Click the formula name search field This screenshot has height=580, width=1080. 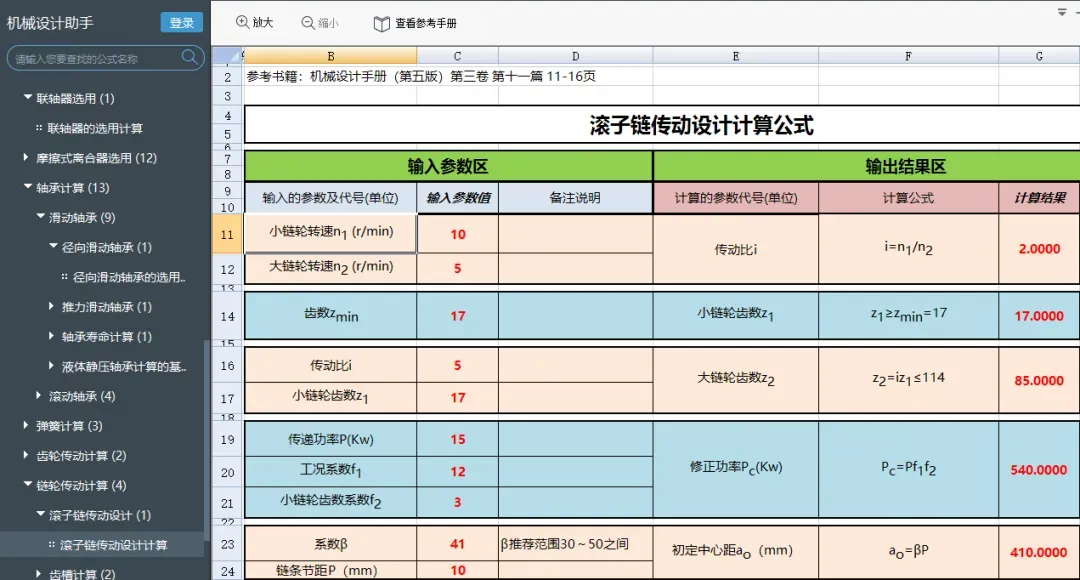pos(96,59)
